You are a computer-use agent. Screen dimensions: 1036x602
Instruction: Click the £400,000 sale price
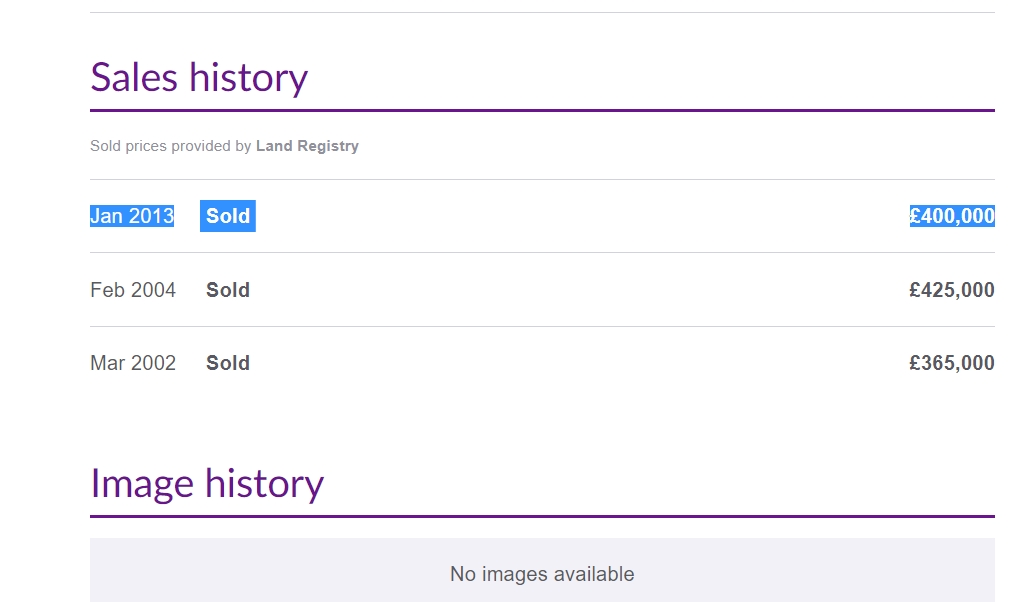(951, 216)
